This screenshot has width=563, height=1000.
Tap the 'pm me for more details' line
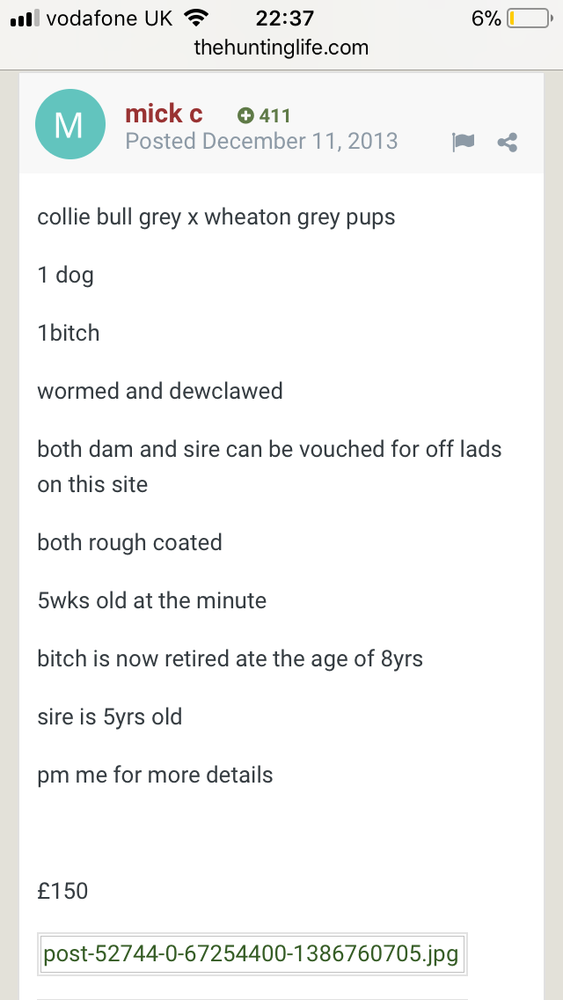pos(155,775)
